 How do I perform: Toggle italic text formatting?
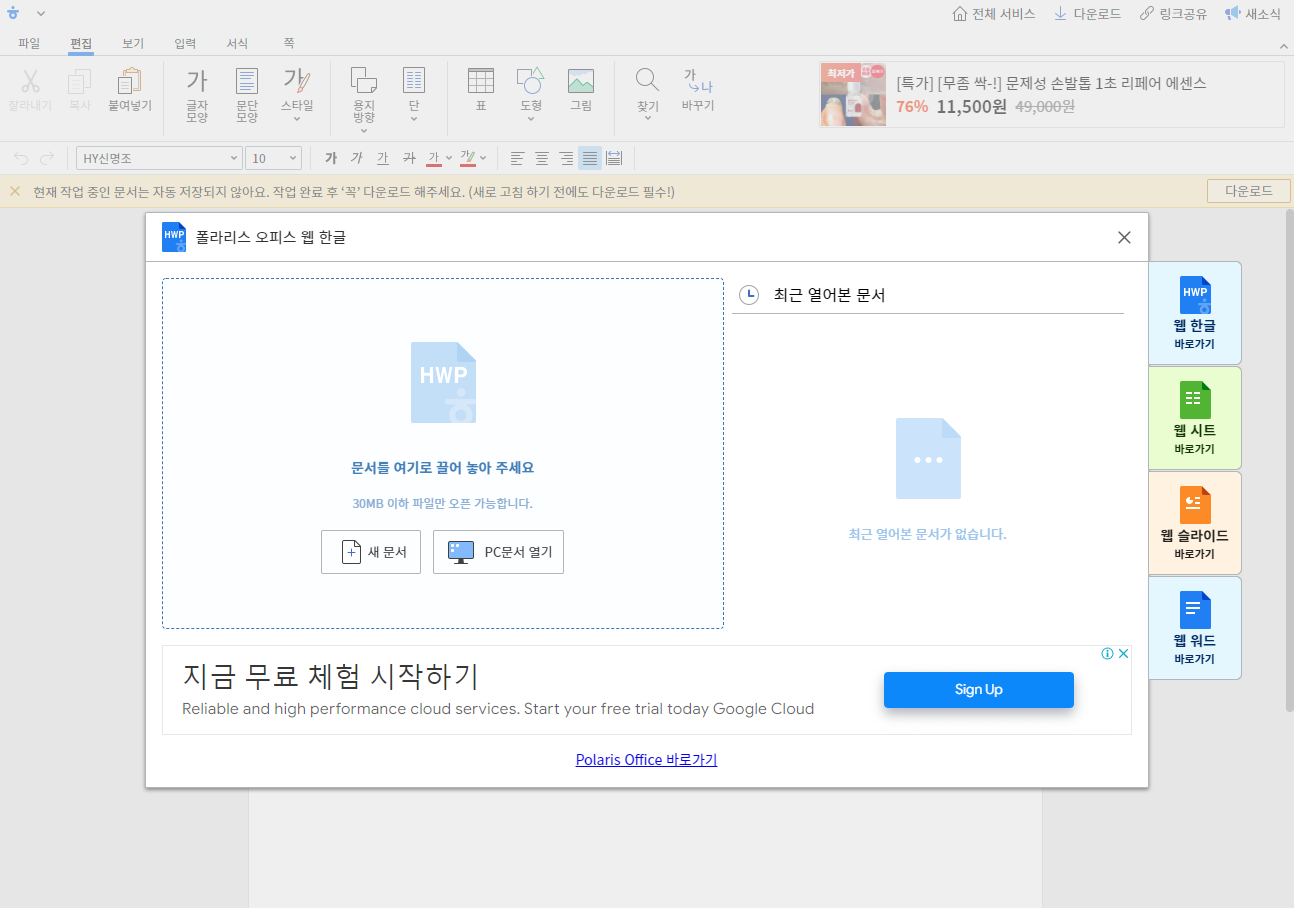point(357,158)
